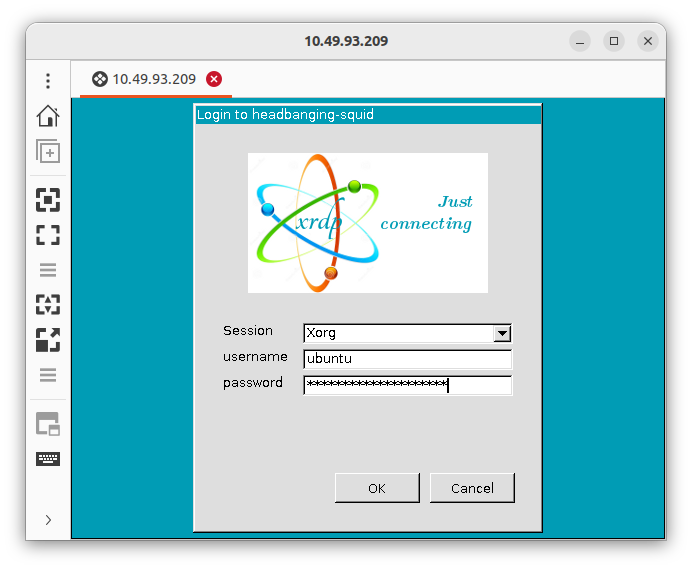Click the overlapping-windows icon above keyboard
The width and height of the screenshot is (692, 569).
click(x=48, y=424)
